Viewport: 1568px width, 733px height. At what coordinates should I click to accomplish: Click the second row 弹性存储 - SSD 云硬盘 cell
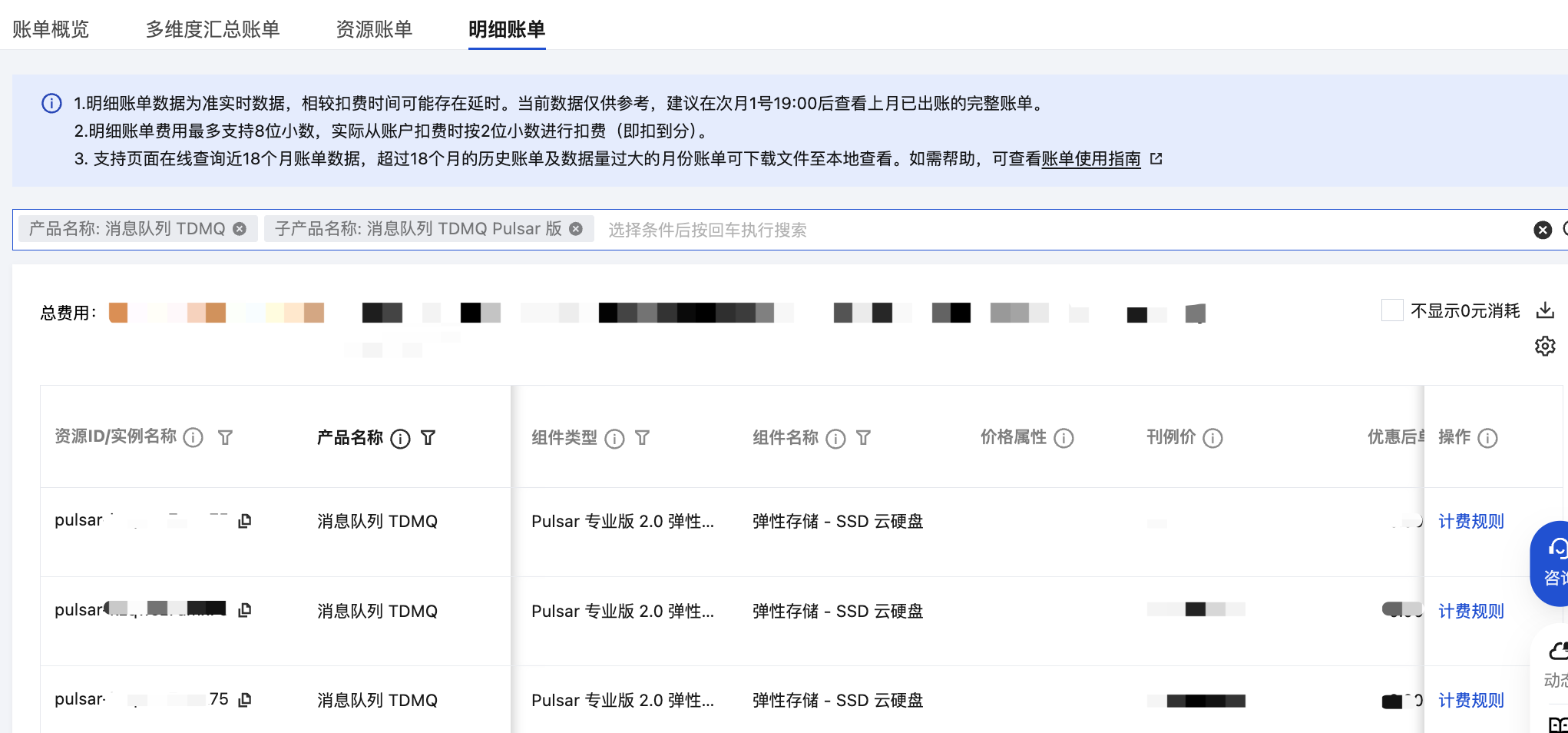click(x=838, y=612)
